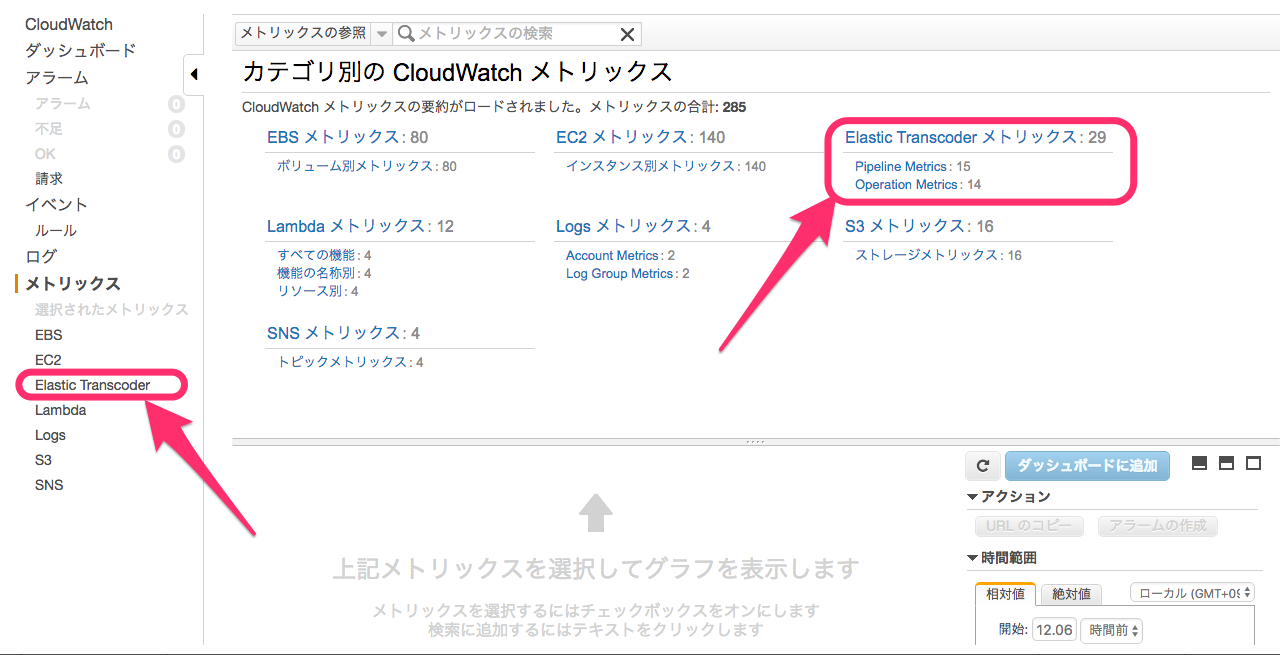Select the small graph size icon
Viewport: 1280px width, 655px height.
click(1199, 463)
